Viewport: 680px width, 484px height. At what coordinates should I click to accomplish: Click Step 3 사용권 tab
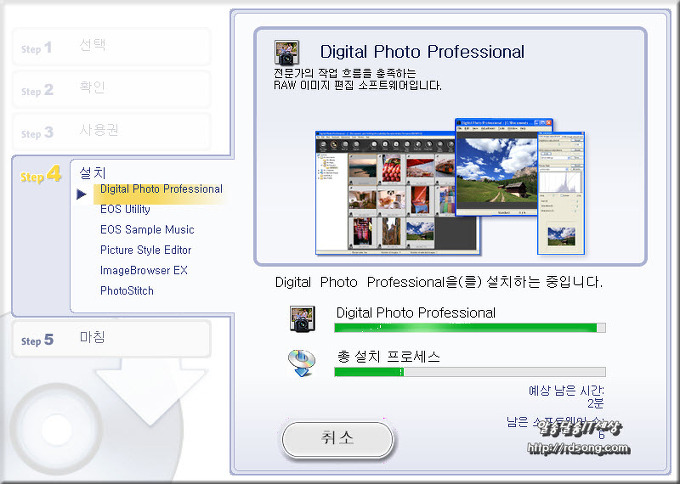coord(112,131)
